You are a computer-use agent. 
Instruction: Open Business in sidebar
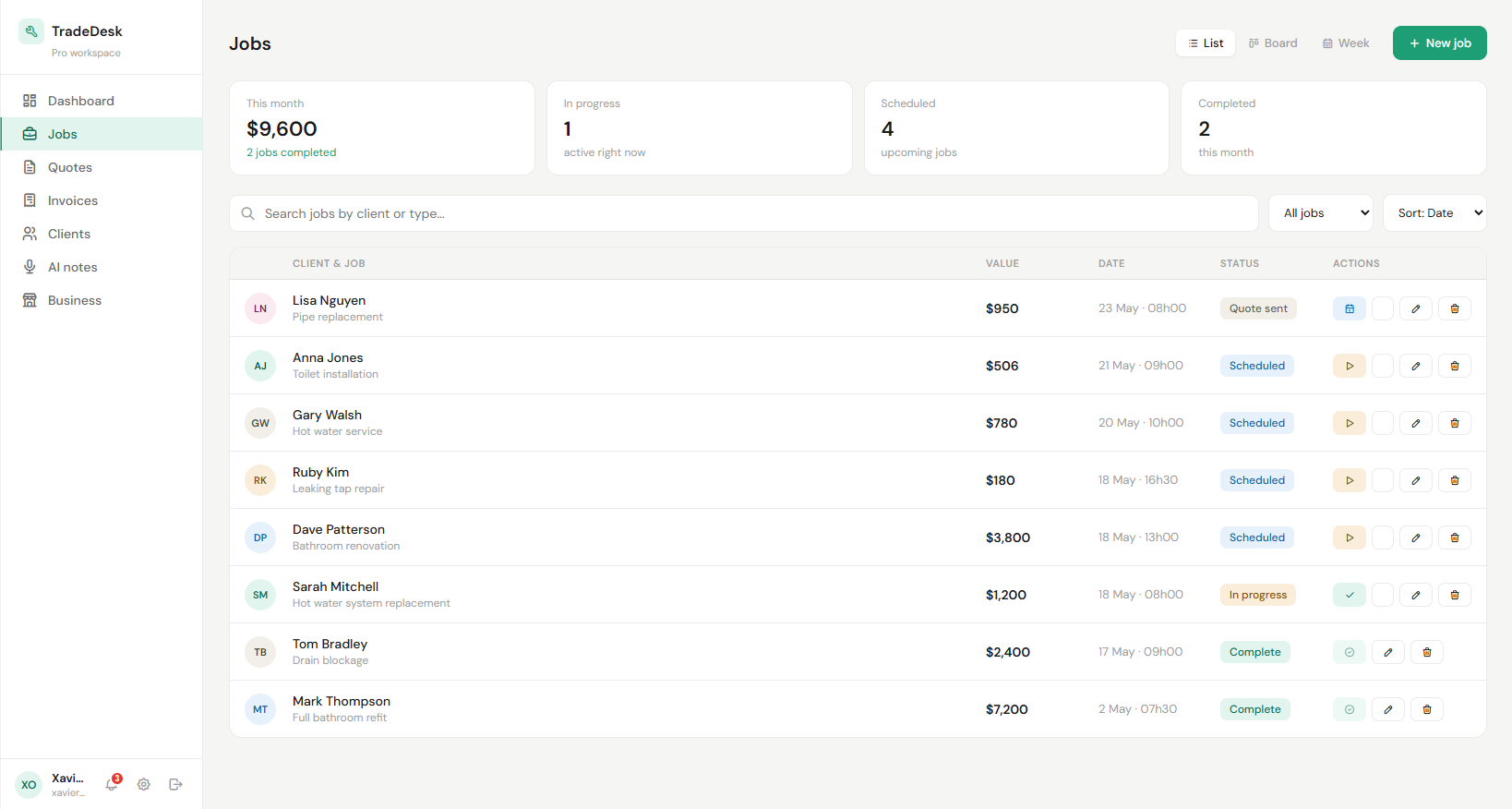102,300
